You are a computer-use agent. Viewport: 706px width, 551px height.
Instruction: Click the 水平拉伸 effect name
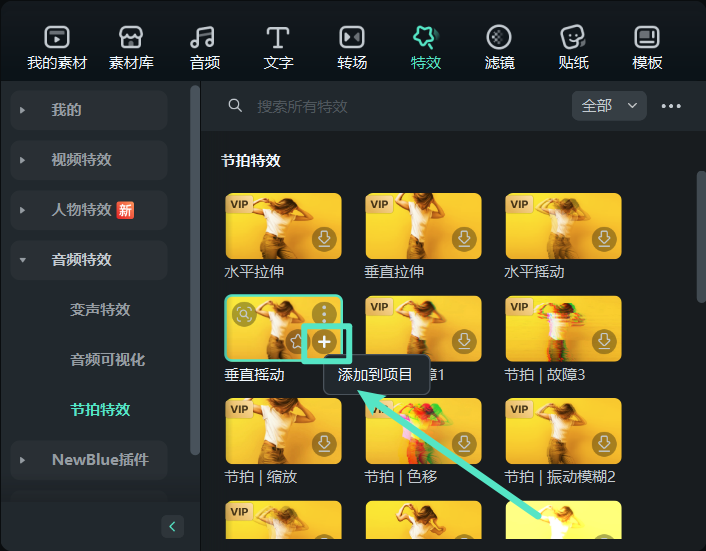coord(254,272)
